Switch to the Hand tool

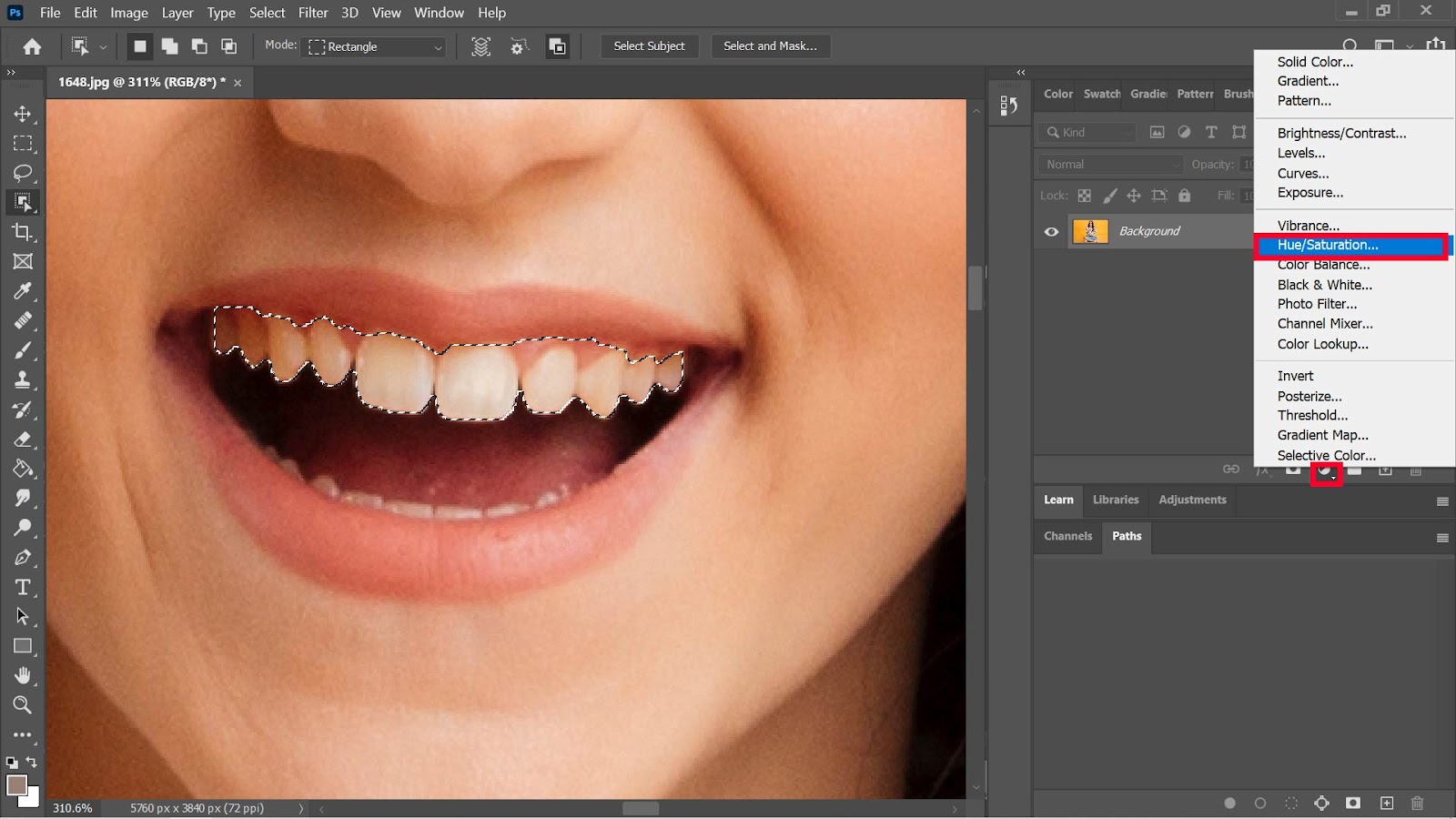pyautogui.click(x=23, y=675)
